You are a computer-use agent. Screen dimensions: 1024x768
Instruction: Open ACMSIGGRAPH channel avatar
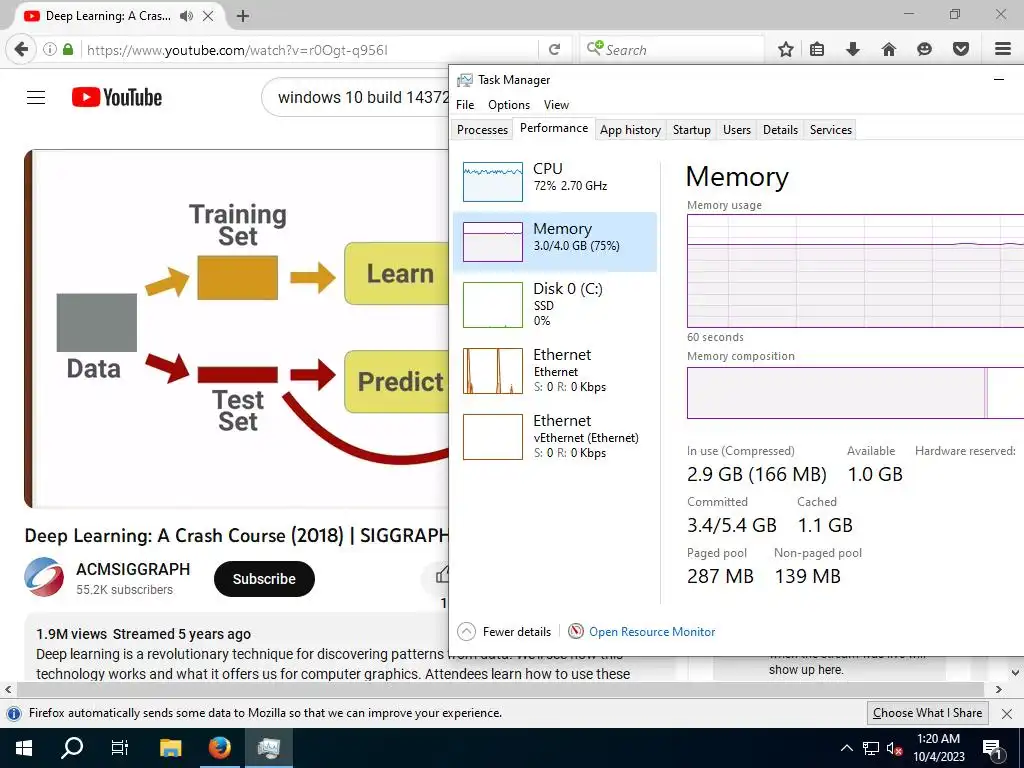pyautogui.click(x=44, y=577)
